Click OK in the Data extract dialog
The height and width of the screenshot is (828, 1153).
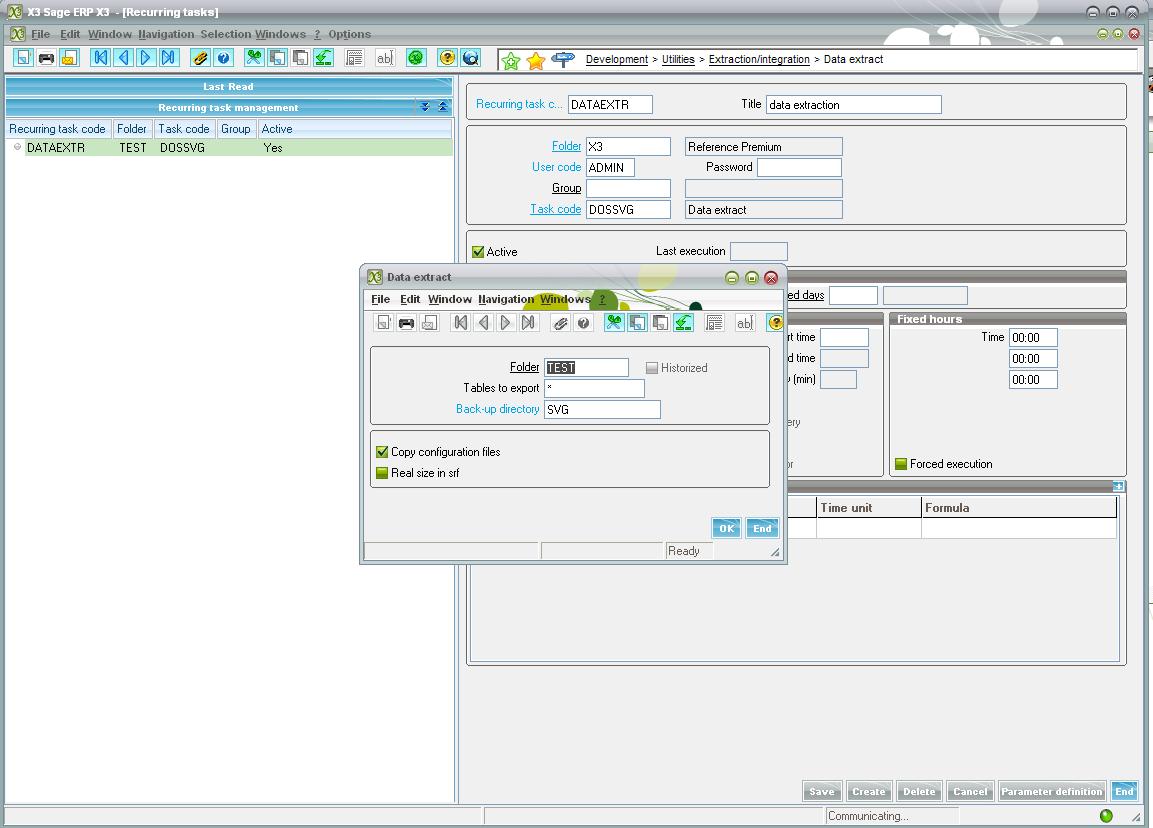point(727,528)
